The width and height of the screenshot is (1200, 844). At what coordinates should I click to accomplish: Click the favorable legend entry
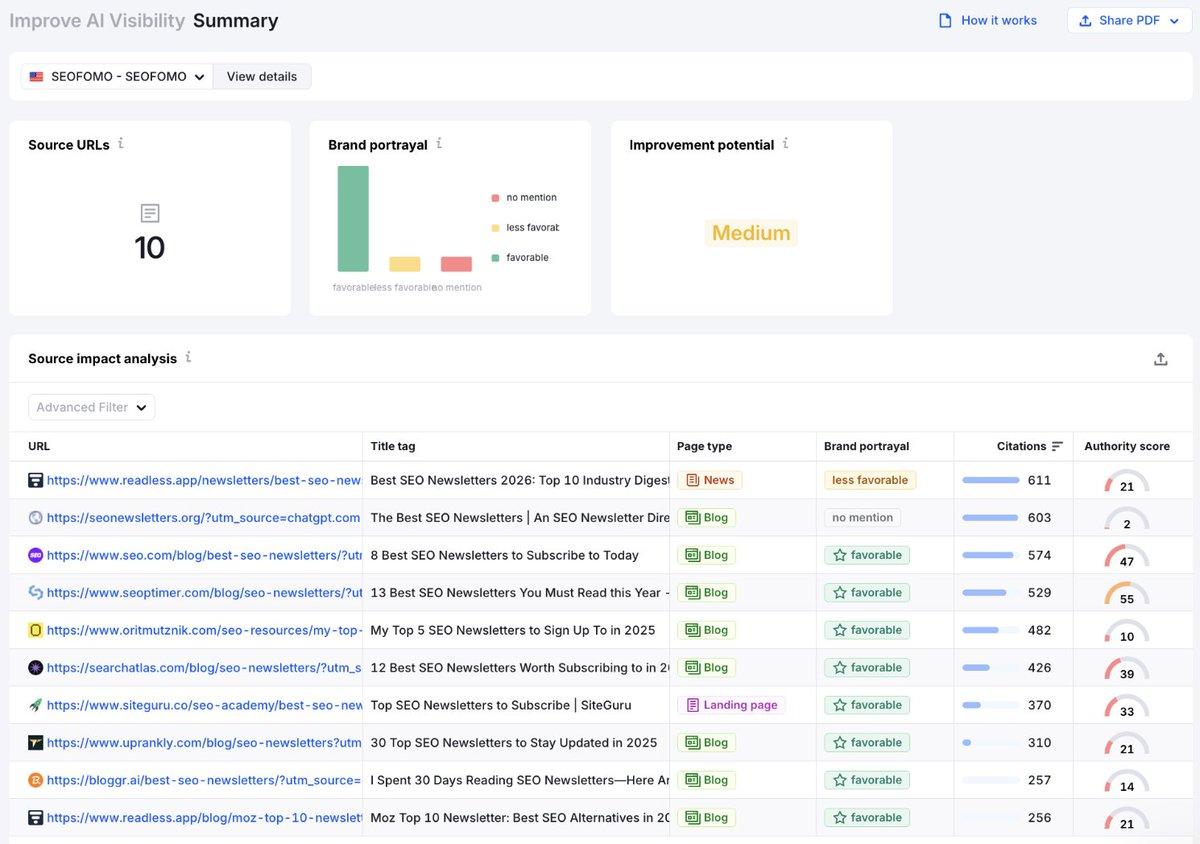point(520,257)
